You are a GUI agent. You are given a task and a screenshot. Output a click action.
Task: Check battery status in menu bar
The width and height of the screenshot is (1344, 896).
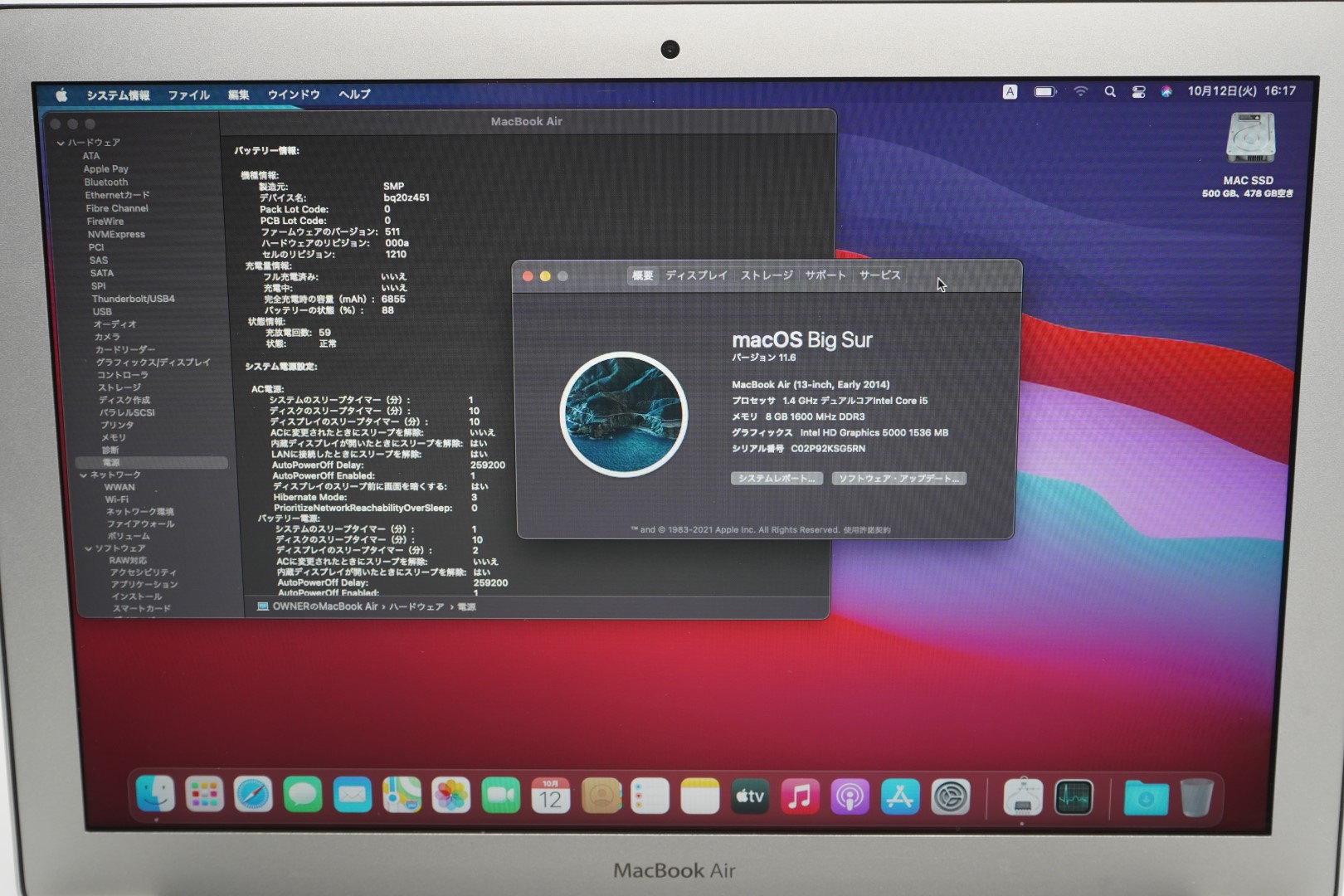tap(1045, 91)
